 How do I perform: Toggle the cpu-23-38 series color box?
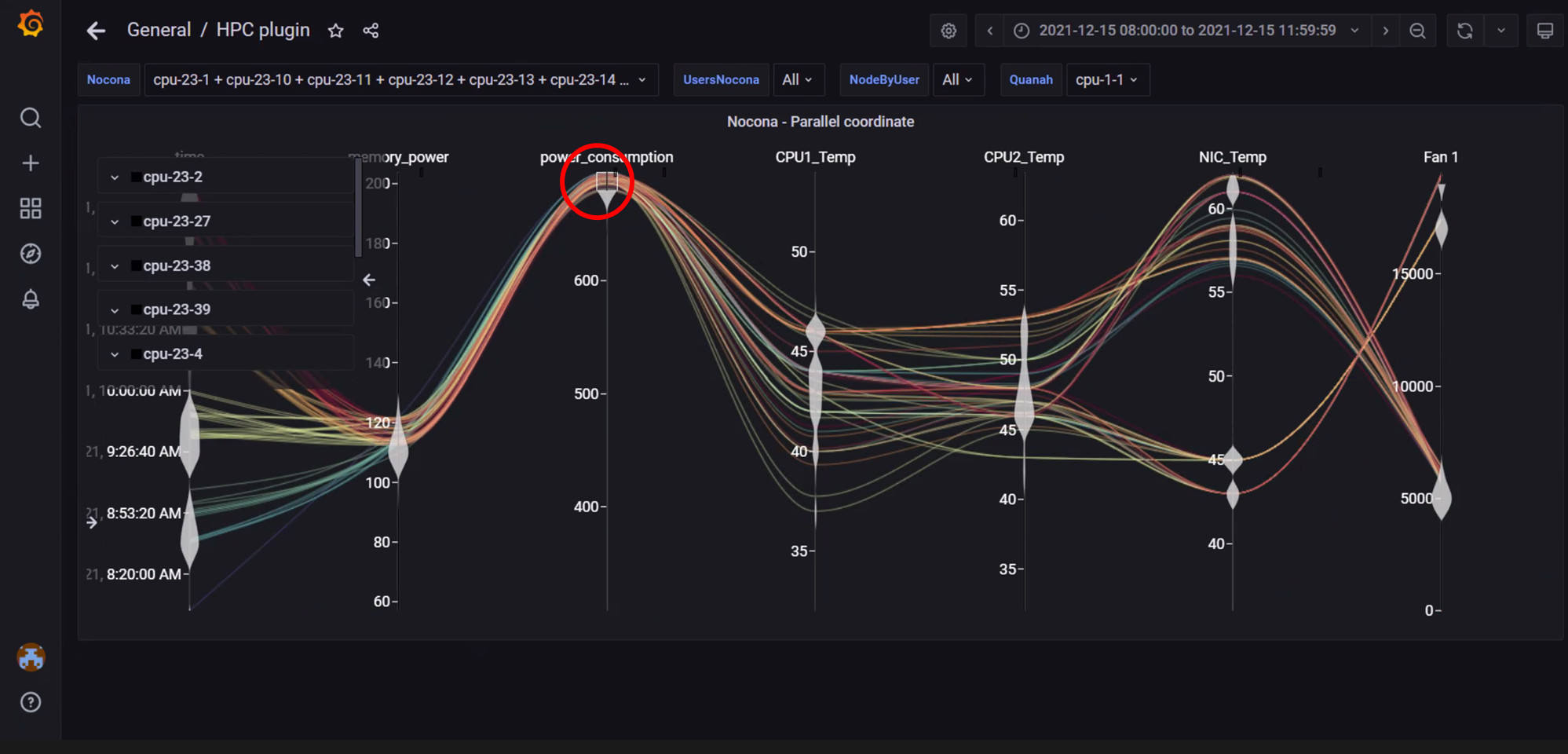[136, 265]
